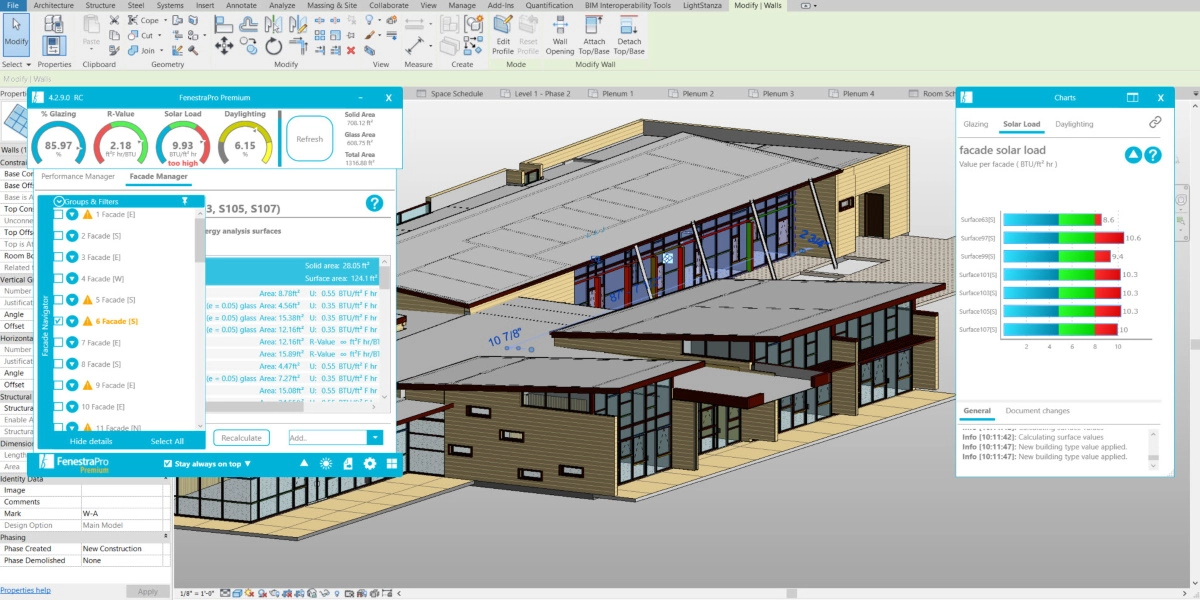Click Select All in Facade Navigator
Viewport: 1200px width, 600px height.
click(167, 441)
